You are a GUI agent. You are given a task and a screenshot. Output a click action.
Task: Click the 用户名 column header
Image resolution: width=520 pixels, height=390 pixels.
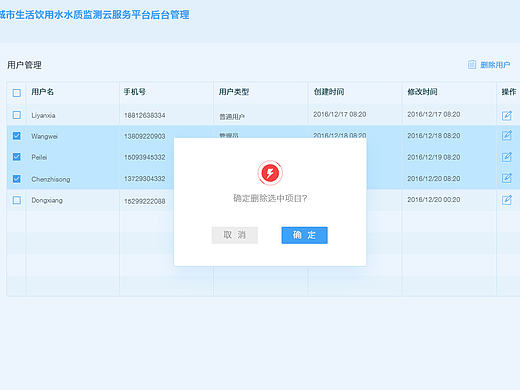tap(43, 92)
